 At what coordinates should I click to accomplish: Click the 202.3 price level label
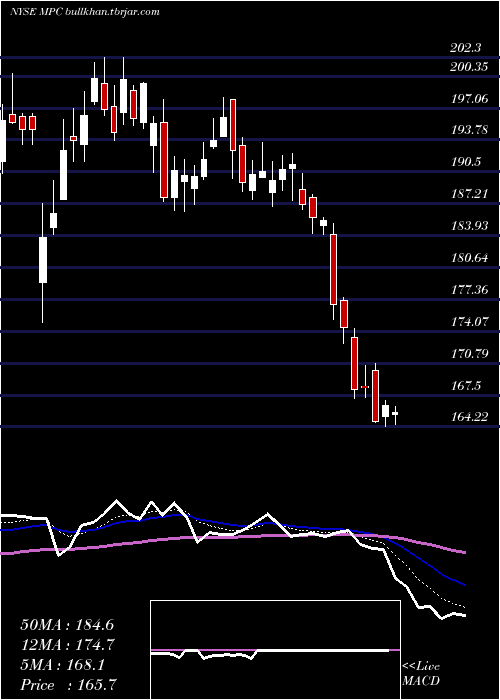466,48
